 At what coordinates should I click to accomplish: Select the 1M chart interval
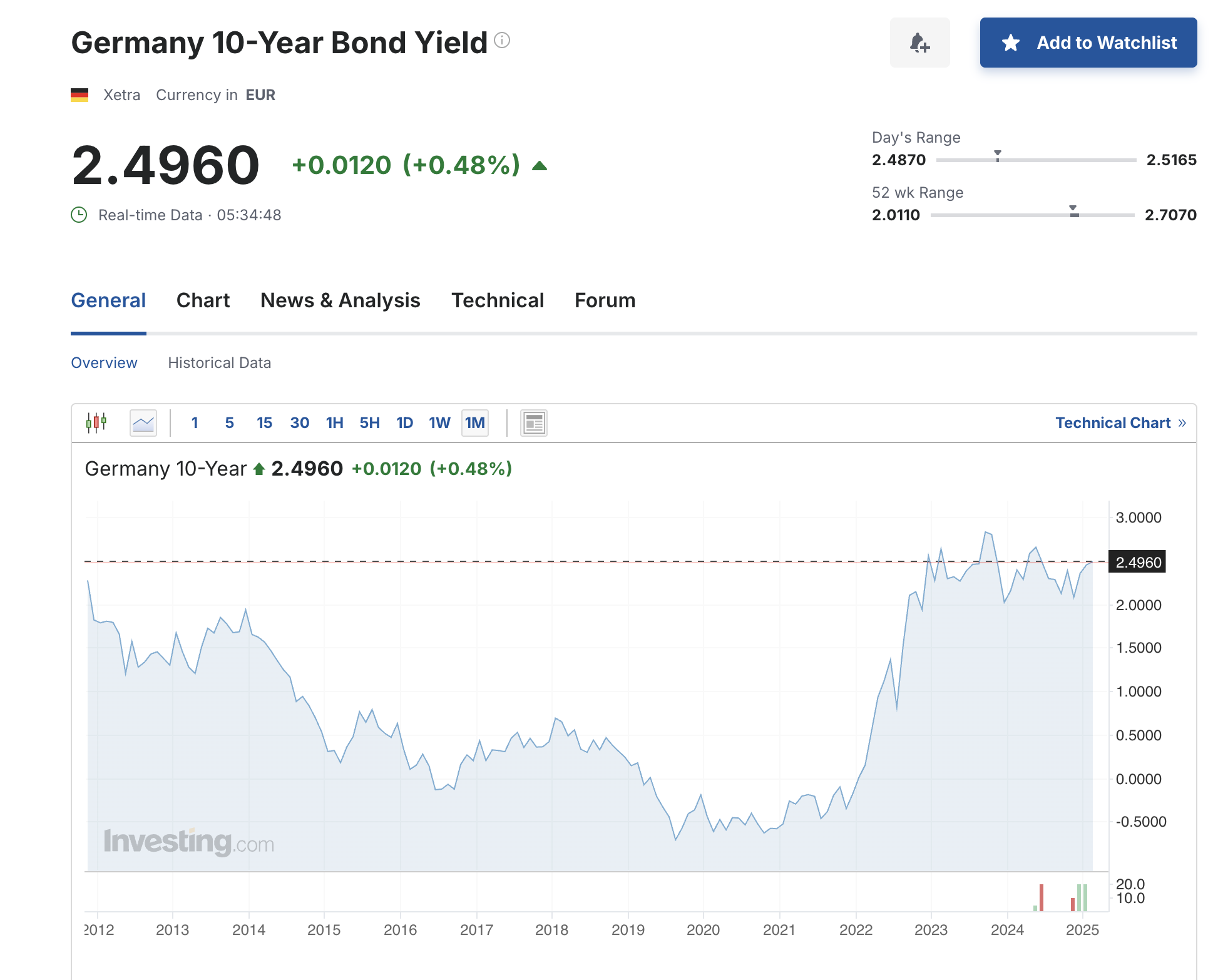click(475, 423)
